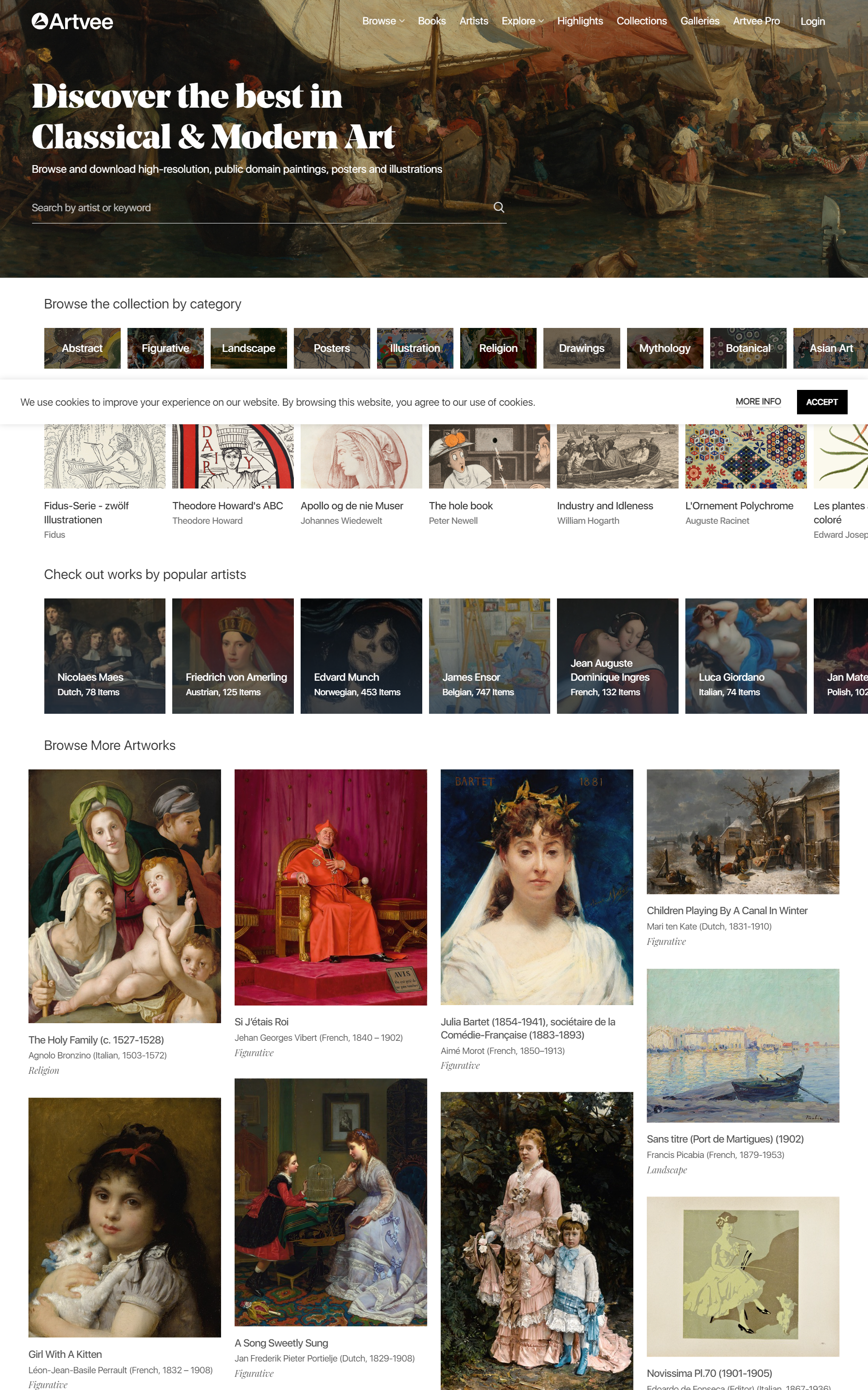This screenshot has height=1390, width=868.
Task: Expand the Explore dropdown menu
Action: (x=523, y=21)
